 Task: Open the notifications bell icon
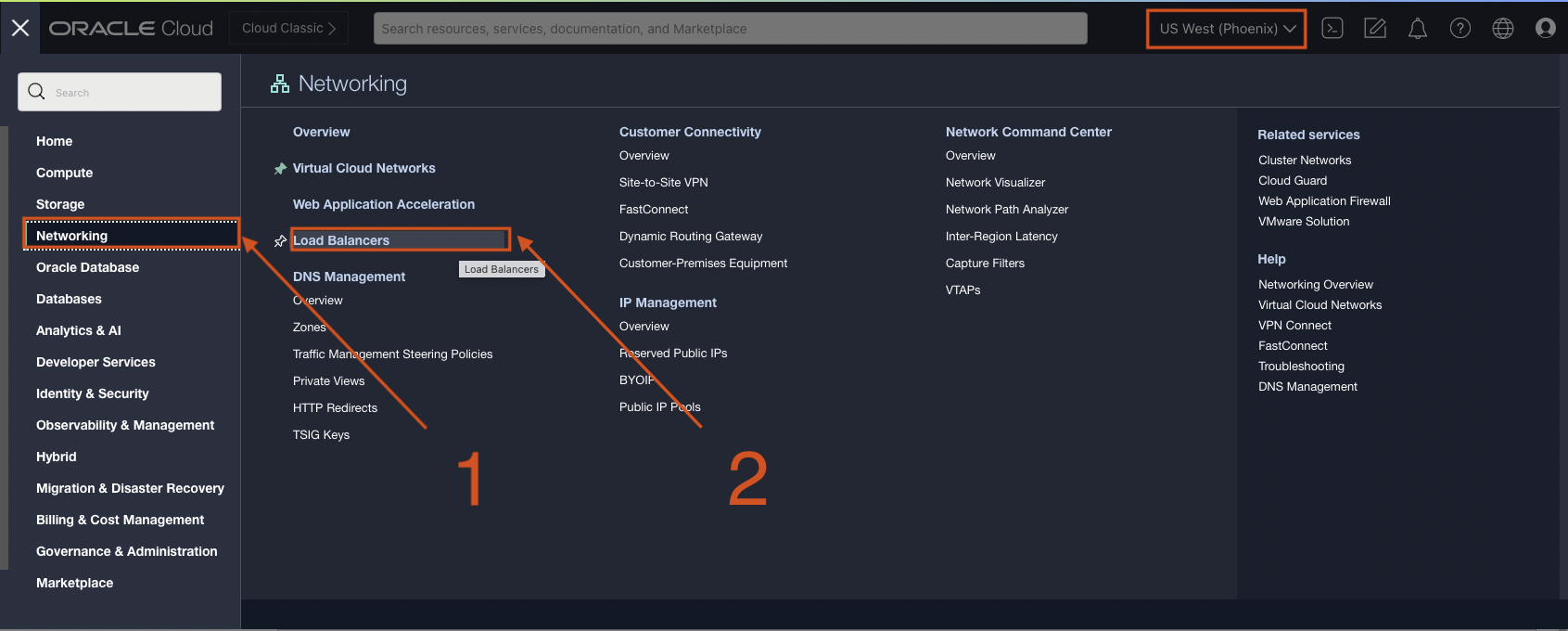pyautogui.click(x=1417, y=29)
